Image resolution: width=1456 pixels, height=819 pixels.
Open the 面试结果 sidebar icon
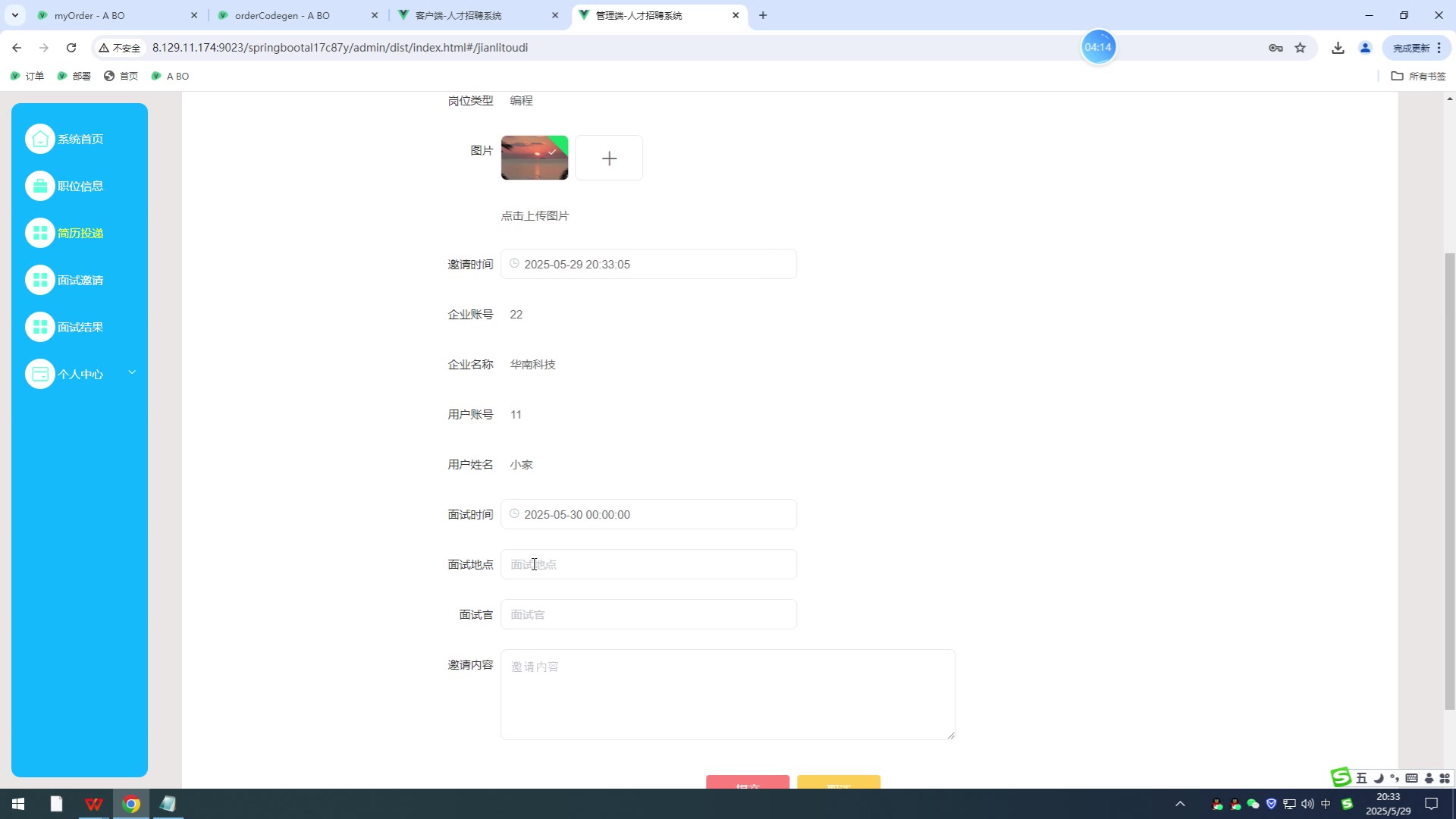point(40,327)
